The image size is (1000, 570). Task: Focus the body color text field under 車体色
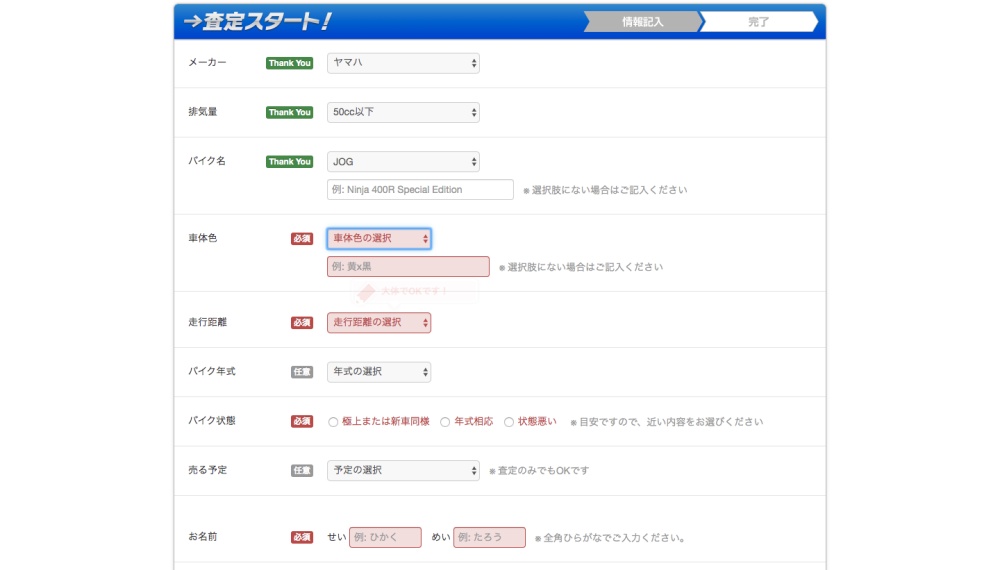point(408,267)
